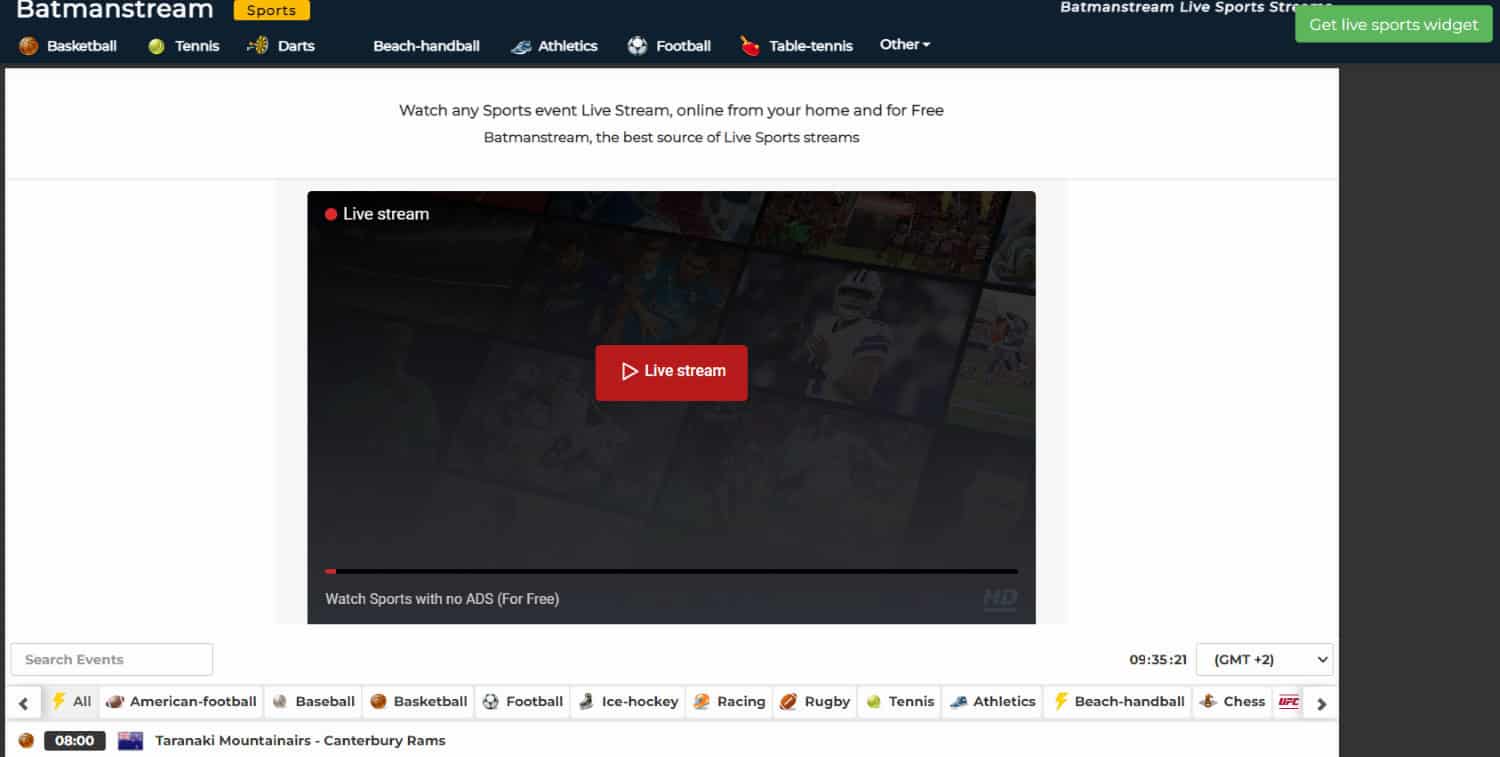
Task: Open the Taranaki Mountainairs - Canterbury Rams event
Action: point(300,741)
